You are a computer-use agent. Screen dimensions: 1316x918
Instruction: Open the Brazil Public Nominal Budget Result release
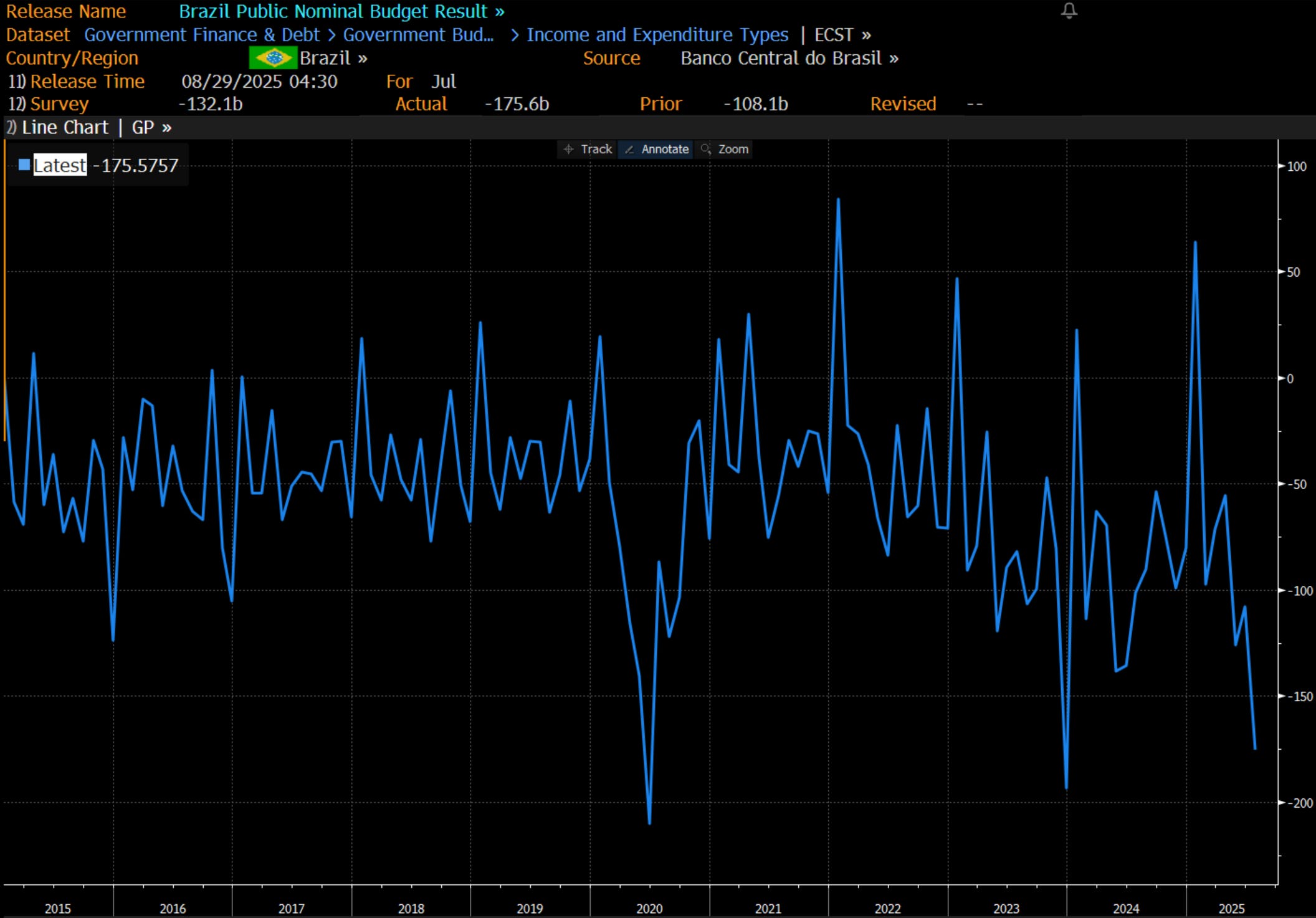point(341,11)
